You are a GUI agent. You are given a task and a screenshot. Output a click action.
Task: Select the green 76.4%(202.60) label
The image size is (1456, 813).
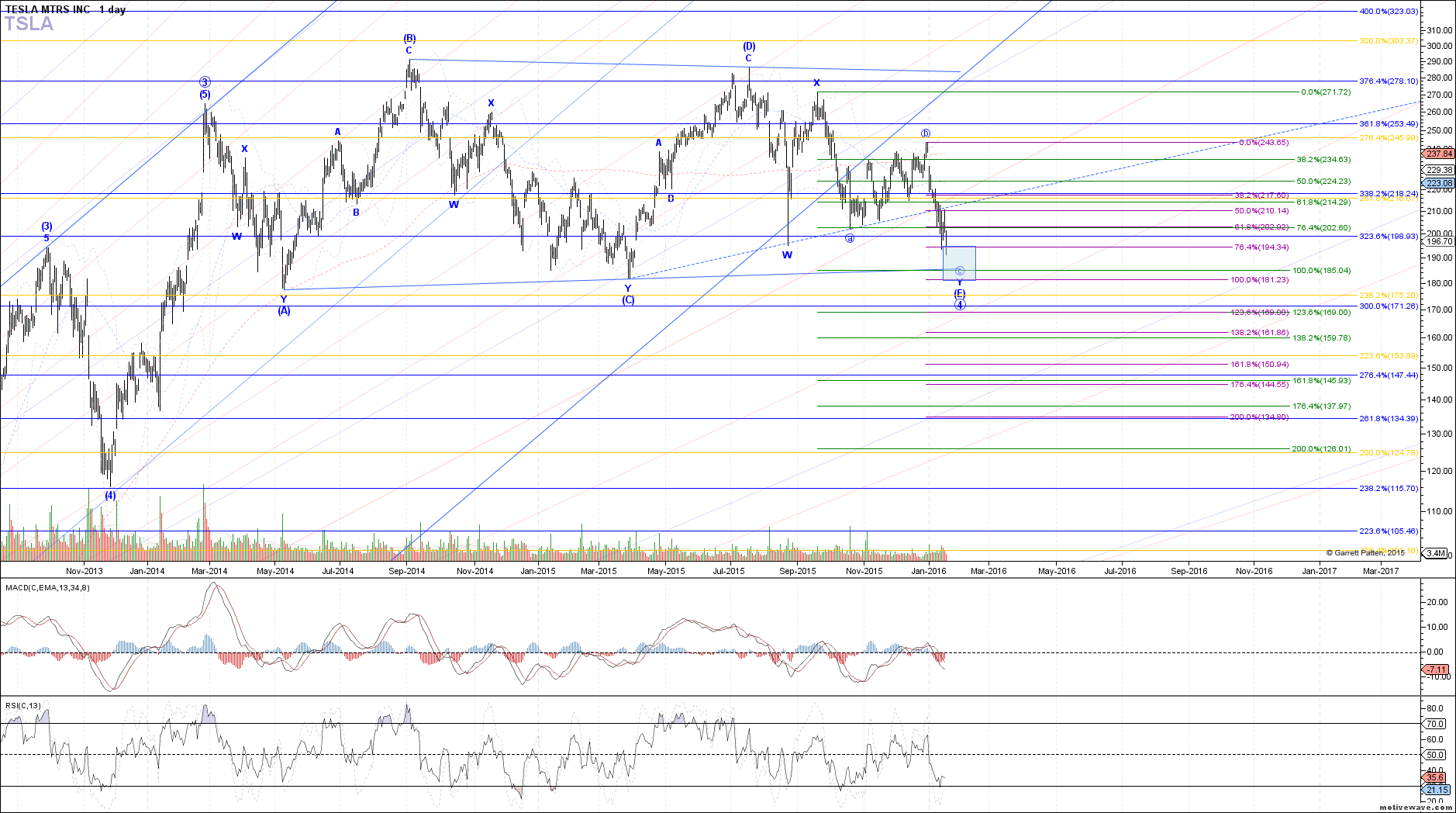(1323, 227)
